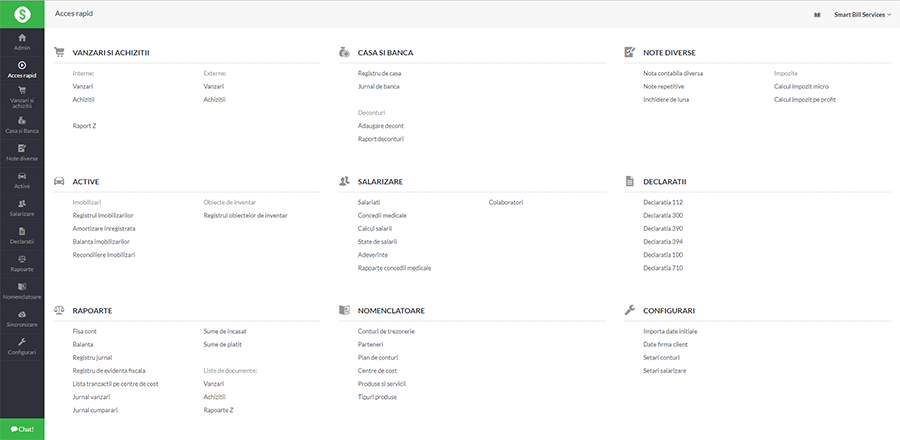
Task: Open Active in the sidebar
Action: pyautogui.click(x=22, y=181)
